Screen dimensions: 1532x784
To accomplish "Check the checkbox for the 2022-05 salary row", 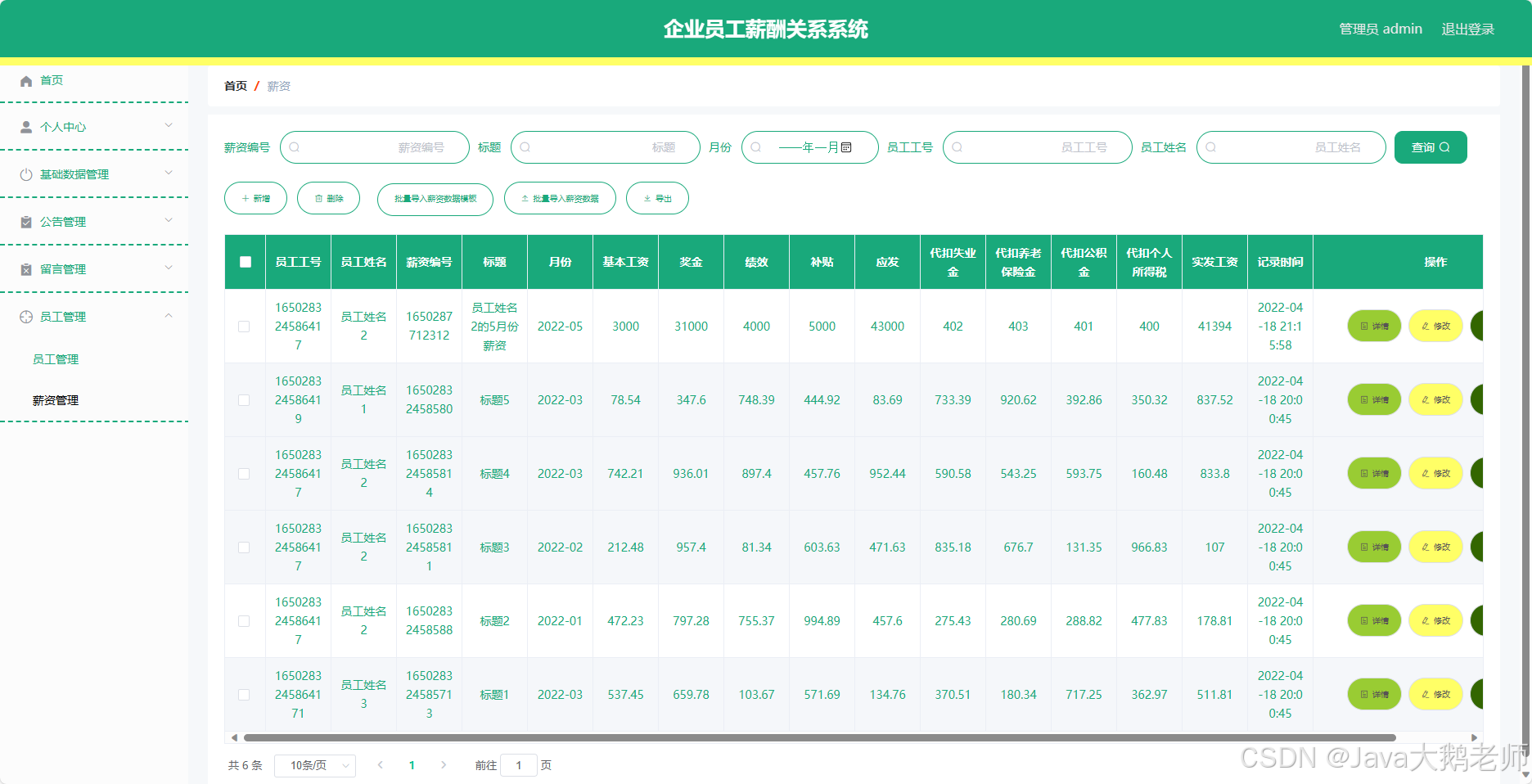I will point(244,326).
